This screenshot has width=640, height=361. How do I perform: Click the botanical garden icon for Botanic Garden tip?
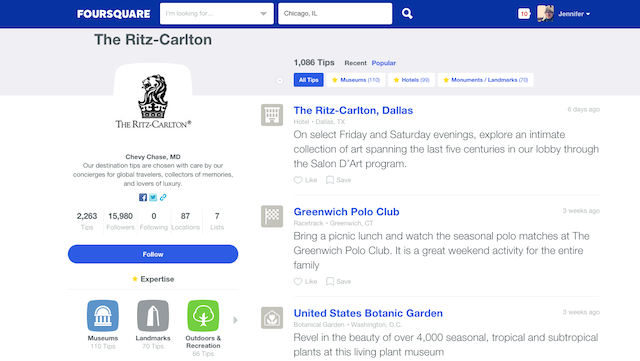tap(272, 318)
